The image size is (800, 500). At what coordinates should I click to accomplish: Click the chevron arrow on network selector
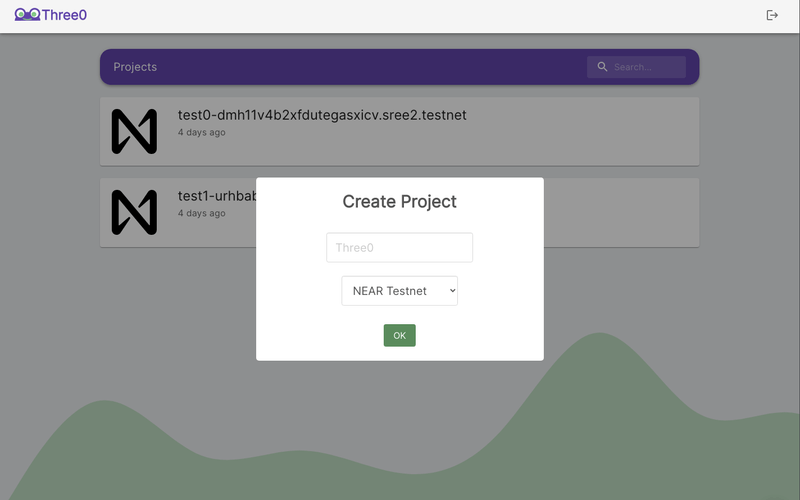click(x=451, y=291)
